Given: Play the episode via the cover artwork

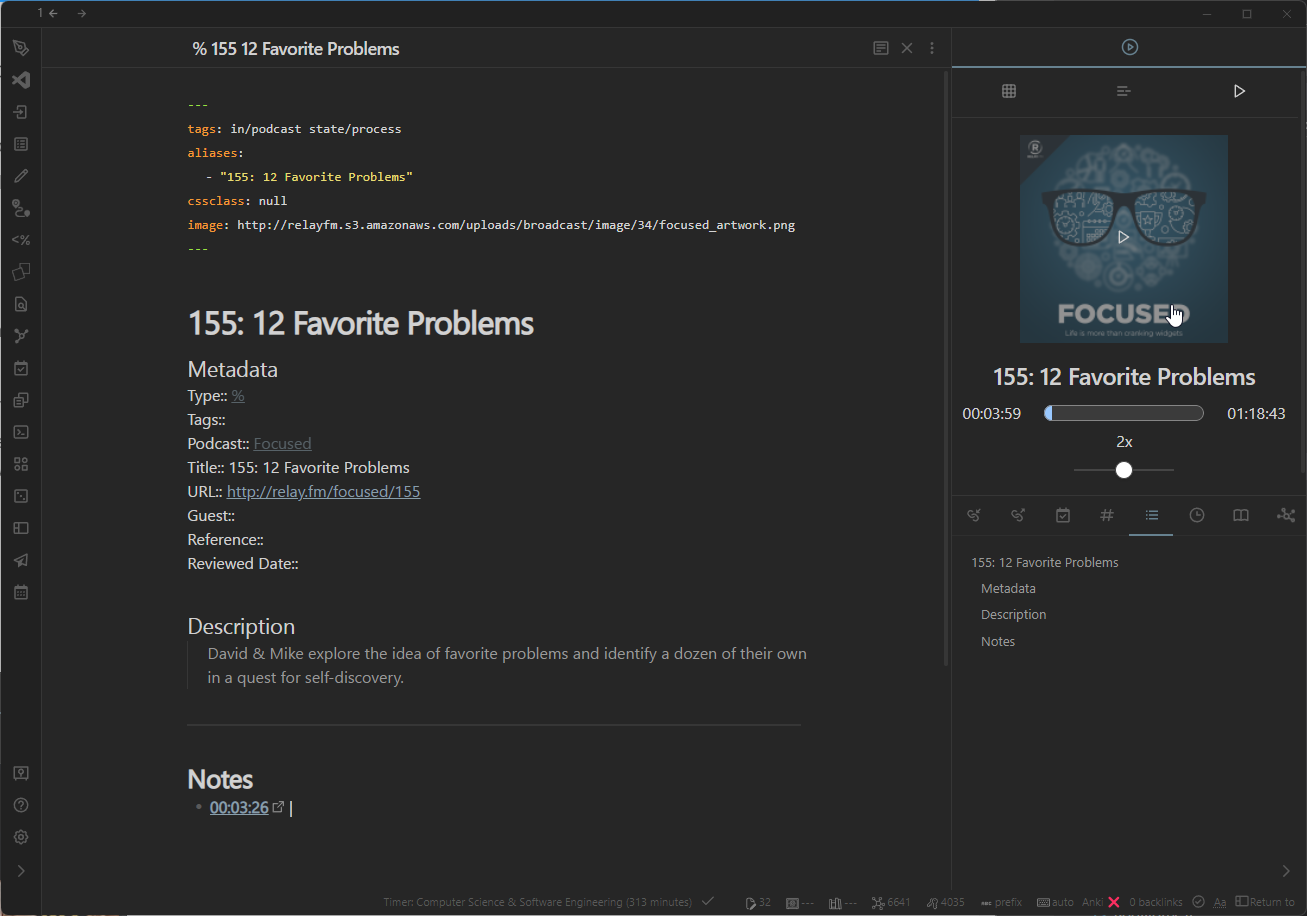Looking at the screenshot, I should tap(1123, 238).
